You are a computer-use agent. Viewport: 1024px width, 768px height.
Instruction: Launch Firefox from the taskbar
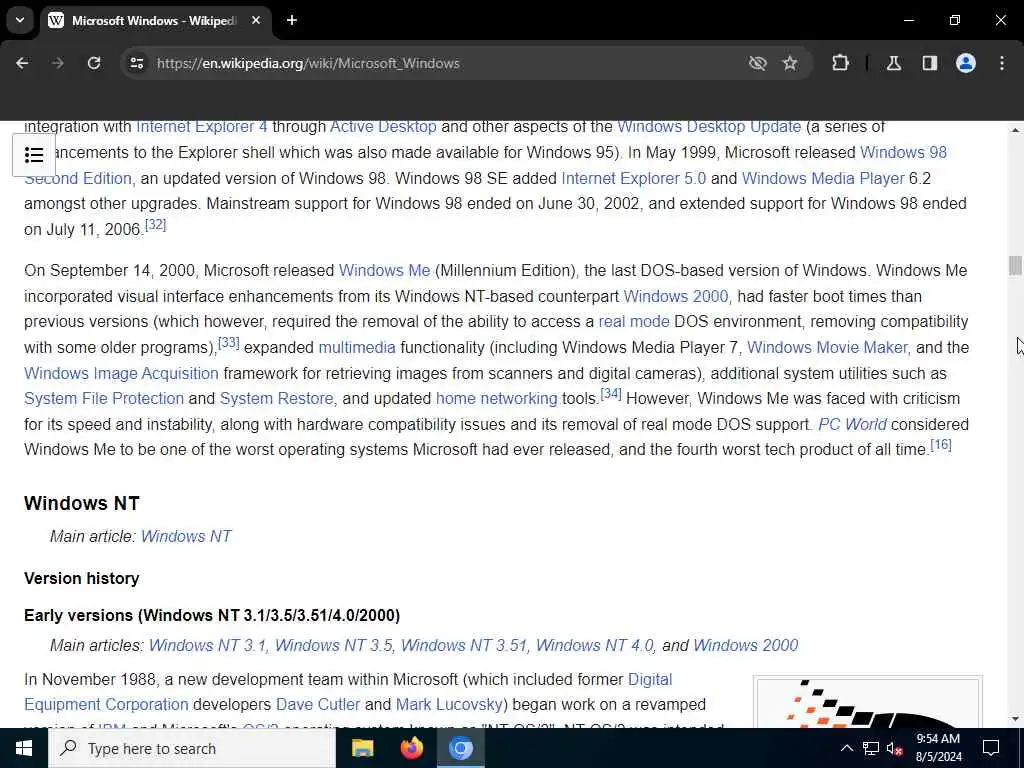[411, 748]
